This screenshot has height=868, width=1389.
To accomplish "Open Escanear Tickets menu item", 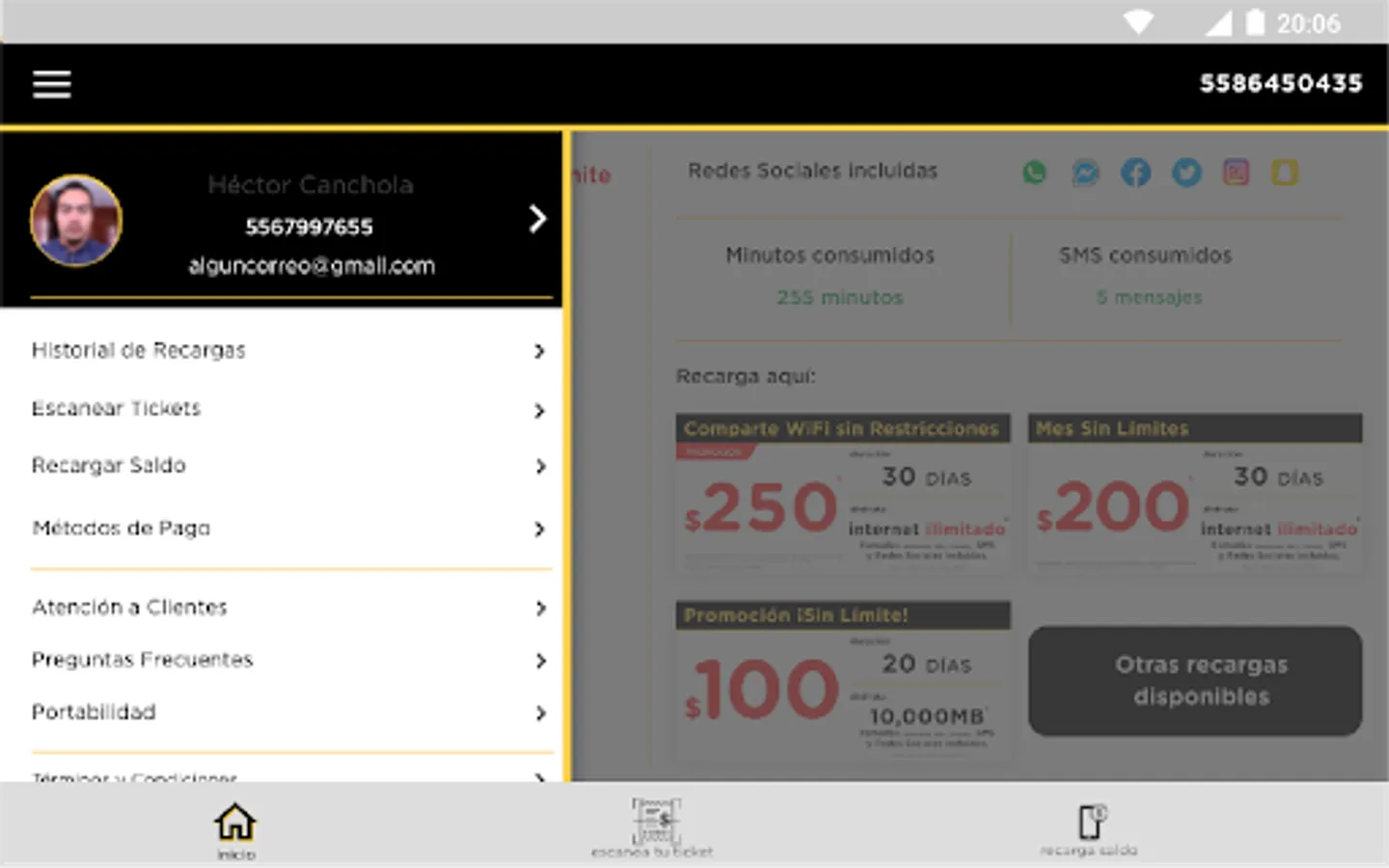I will tap(281, 409).
